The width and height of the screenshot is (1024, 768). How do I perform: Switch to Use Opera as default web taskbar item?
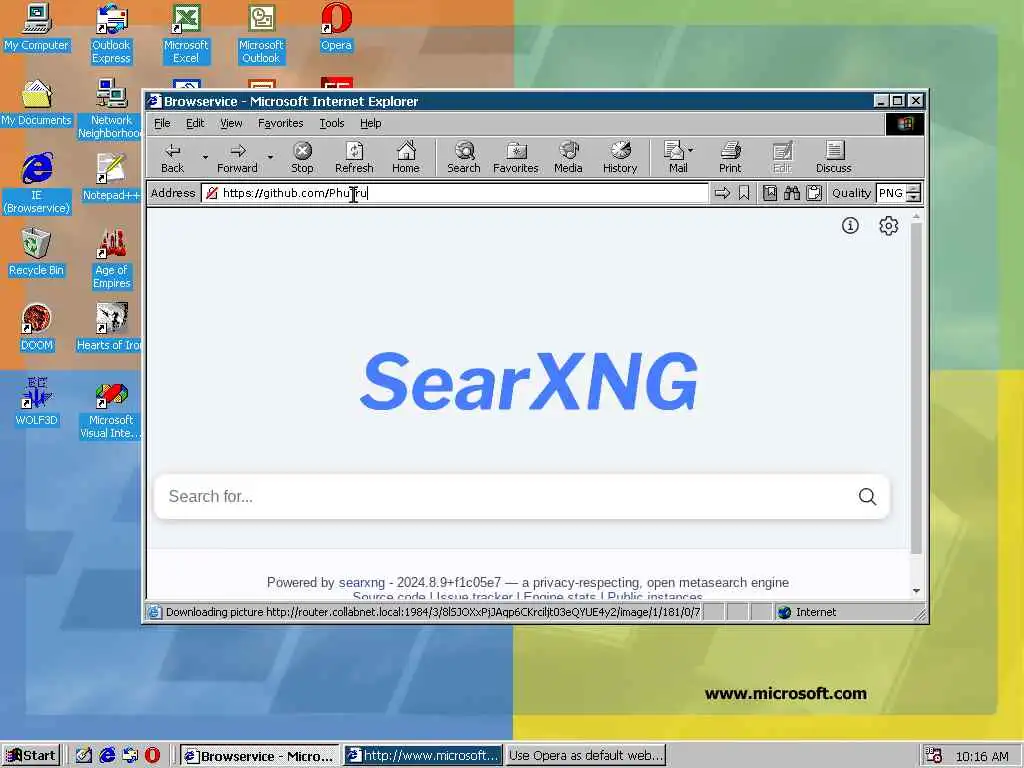[586, 756]
